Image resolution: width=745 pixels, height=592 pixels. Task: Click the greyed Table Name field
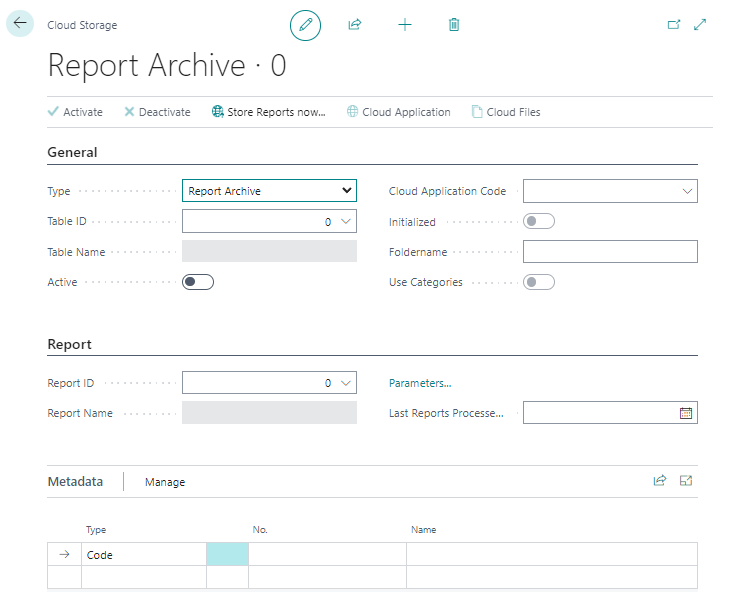(x=269, y=251)
